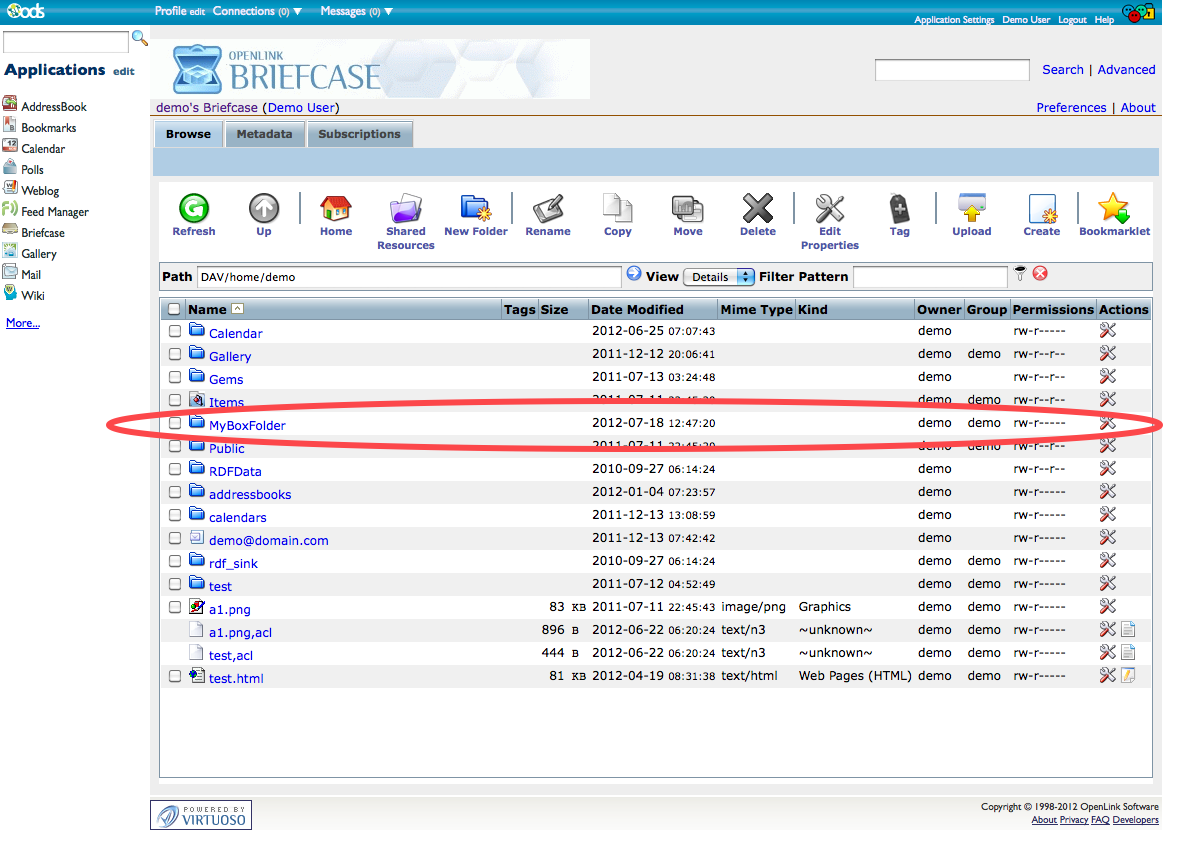Viewport: 1180px width, 850px height.
Task: Open Shared Resources from the toolbar
Action: tap(405, 209)
